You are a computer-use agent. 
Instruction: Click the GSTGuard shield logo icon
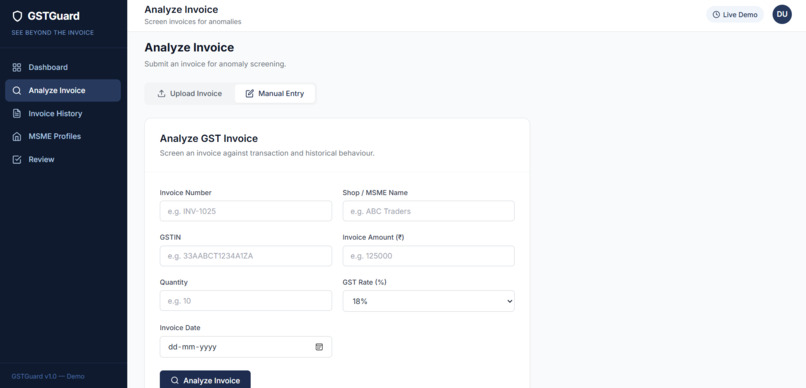pos(17,16)
